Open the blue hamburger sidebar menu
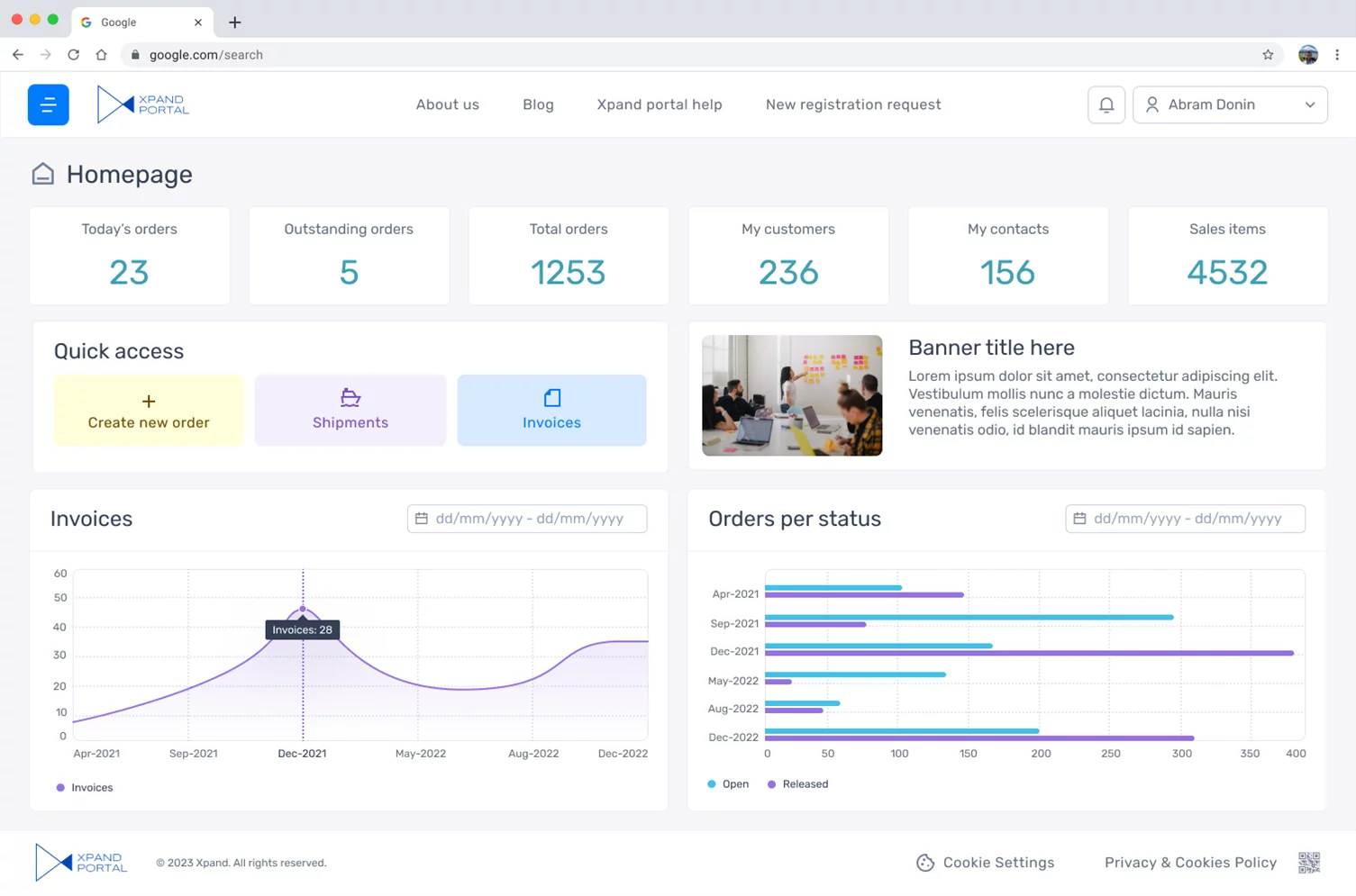 [x=48, y=104]
